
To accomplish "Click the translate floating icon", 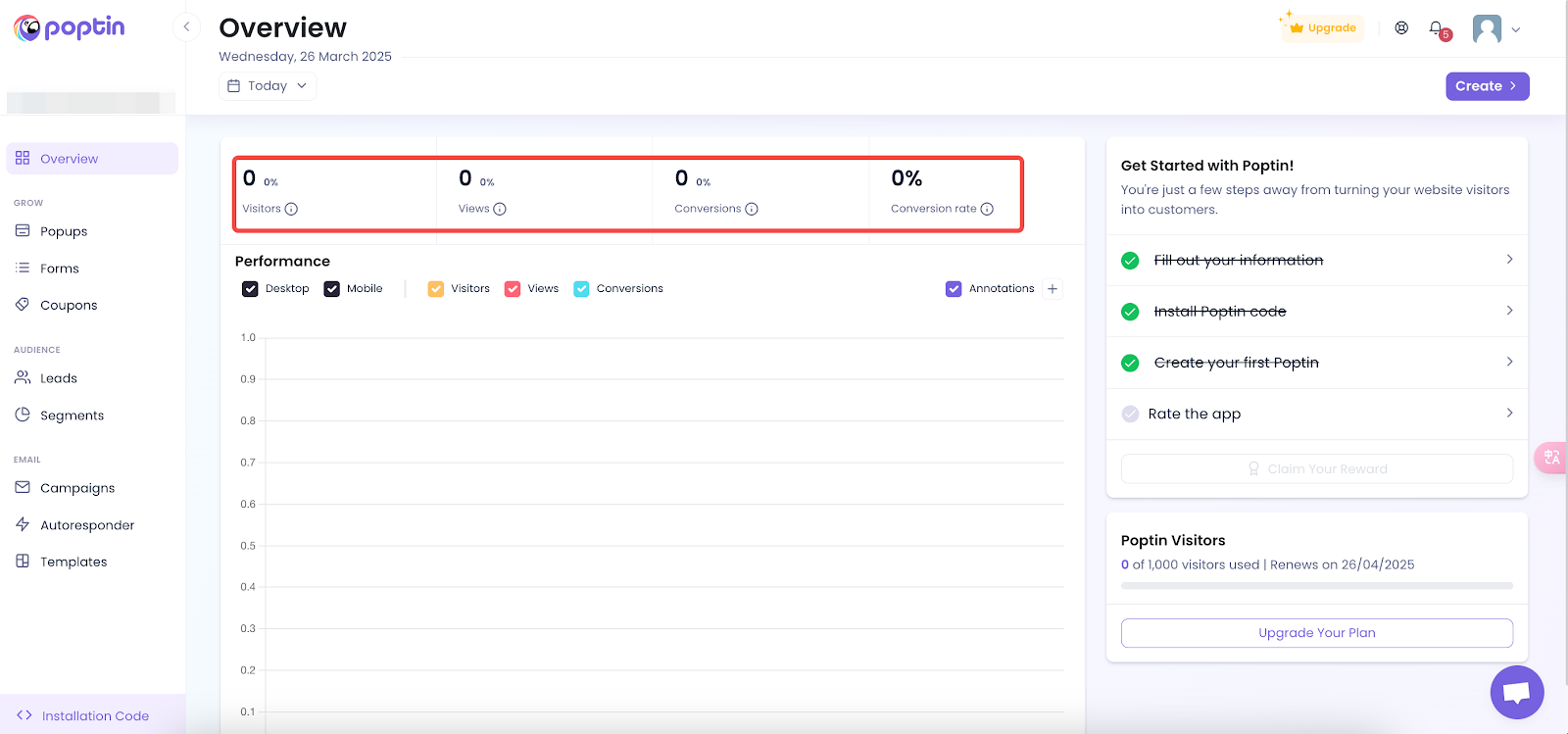I will pyautogui.click(x=1551, y=458).
